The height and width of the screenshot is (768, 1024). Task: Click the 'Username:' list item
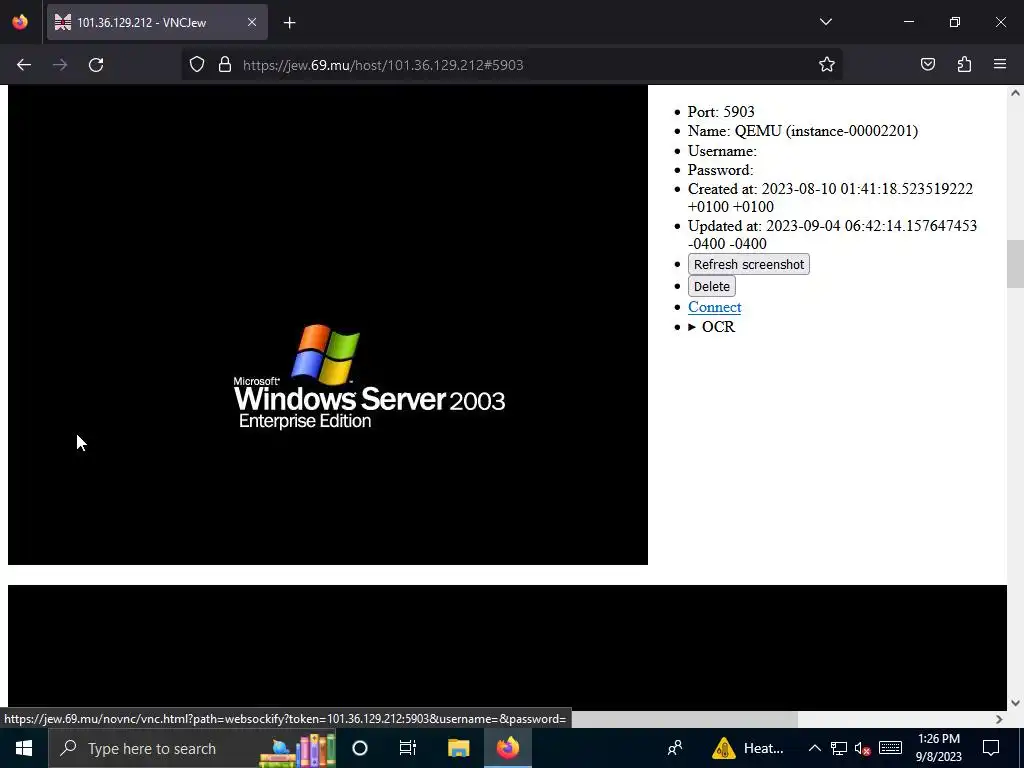pyautogui.click(x=722, y=151)
